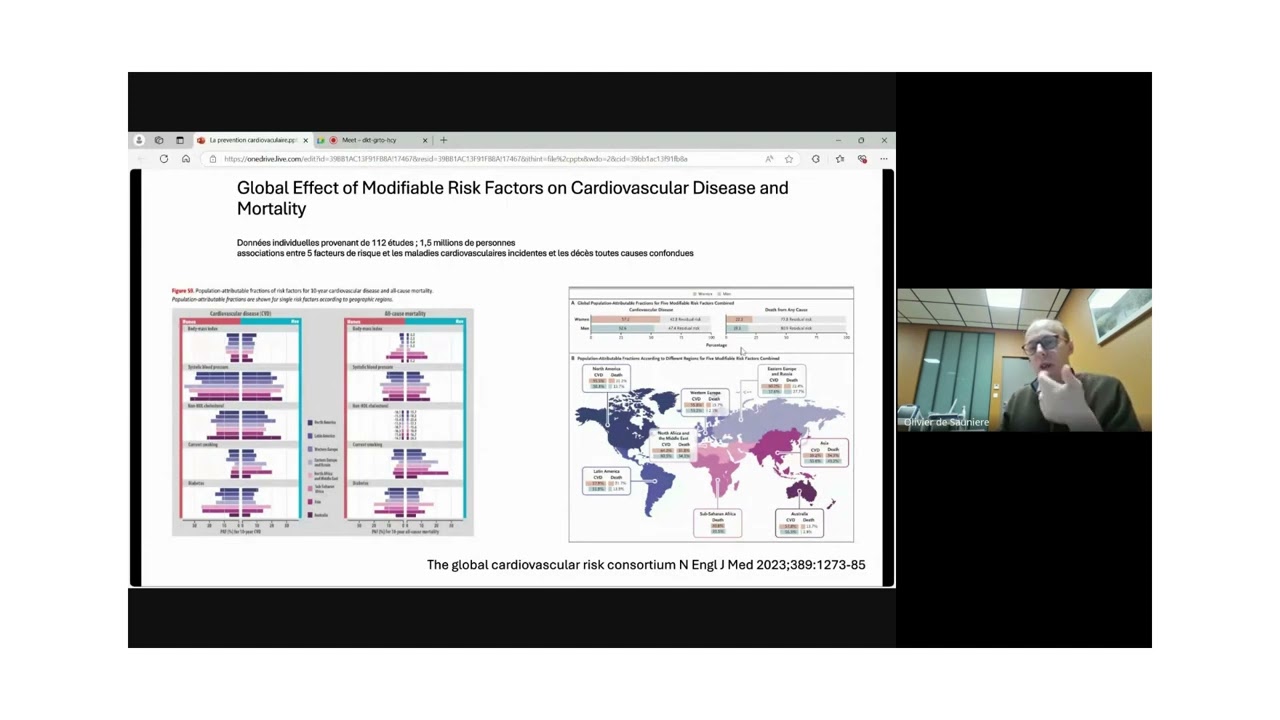Screen dimensions: 1280x720
Task: Select the Olivier de Saunière webcam video tile
Action: pos(1024,360)
